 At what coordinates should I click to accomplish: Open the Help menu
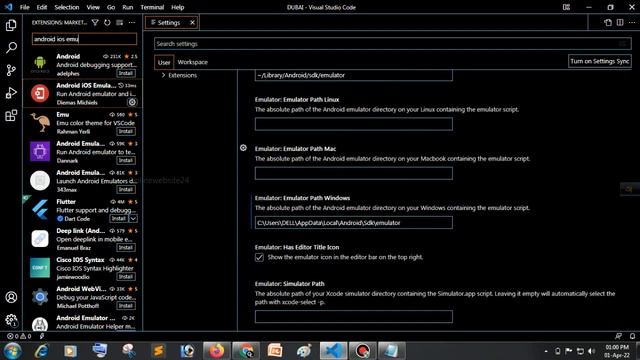(x=178, y=7)
